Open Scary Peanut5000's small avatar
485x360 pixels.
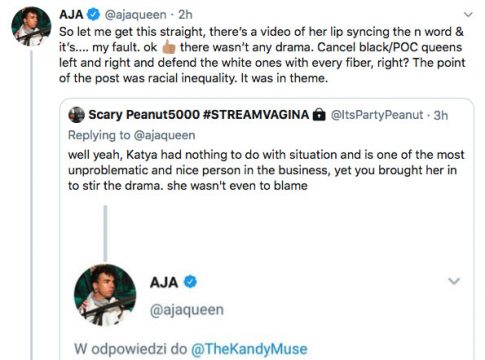76,115
